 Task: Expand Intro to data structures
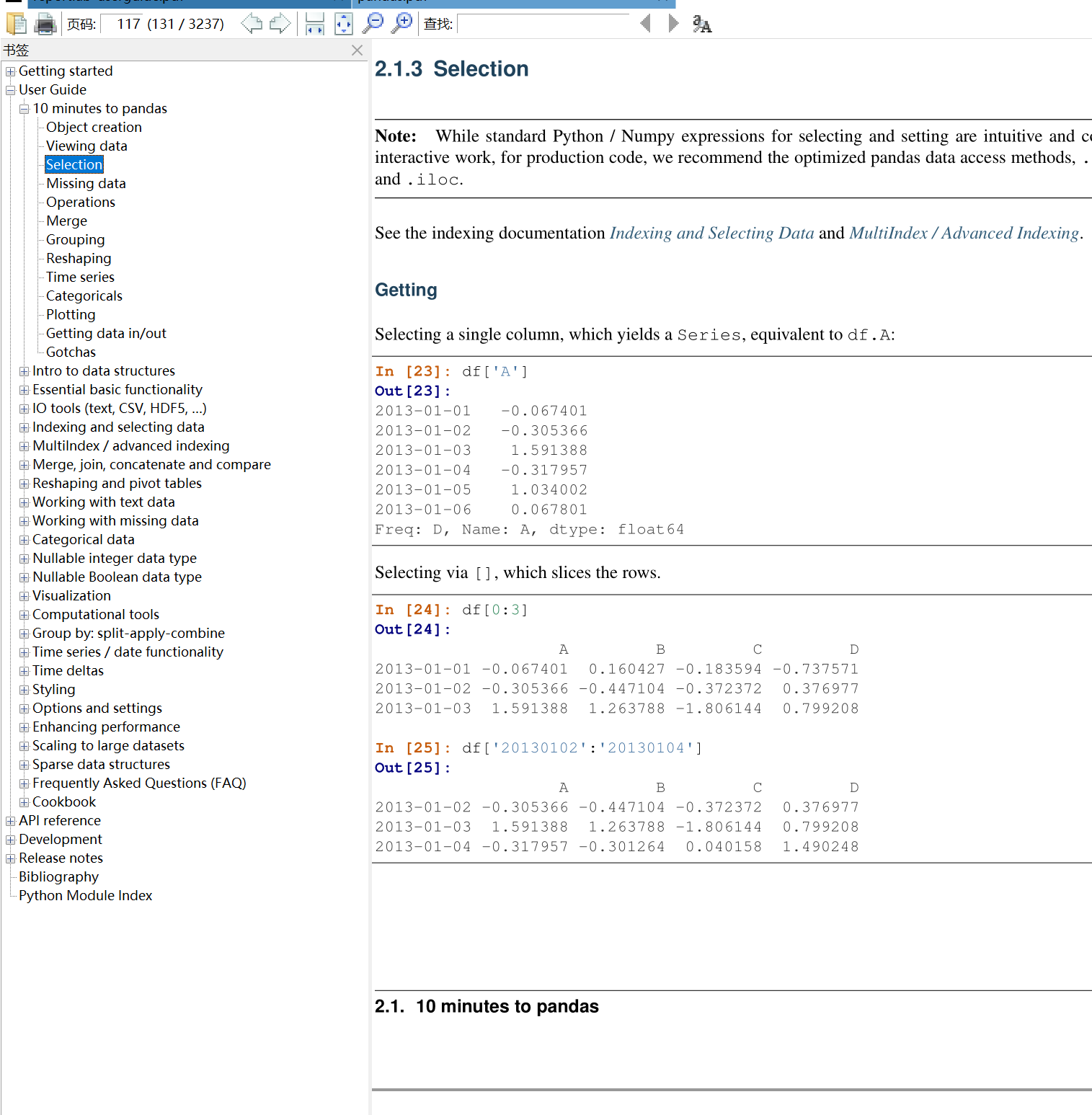(x=24, y=371)
